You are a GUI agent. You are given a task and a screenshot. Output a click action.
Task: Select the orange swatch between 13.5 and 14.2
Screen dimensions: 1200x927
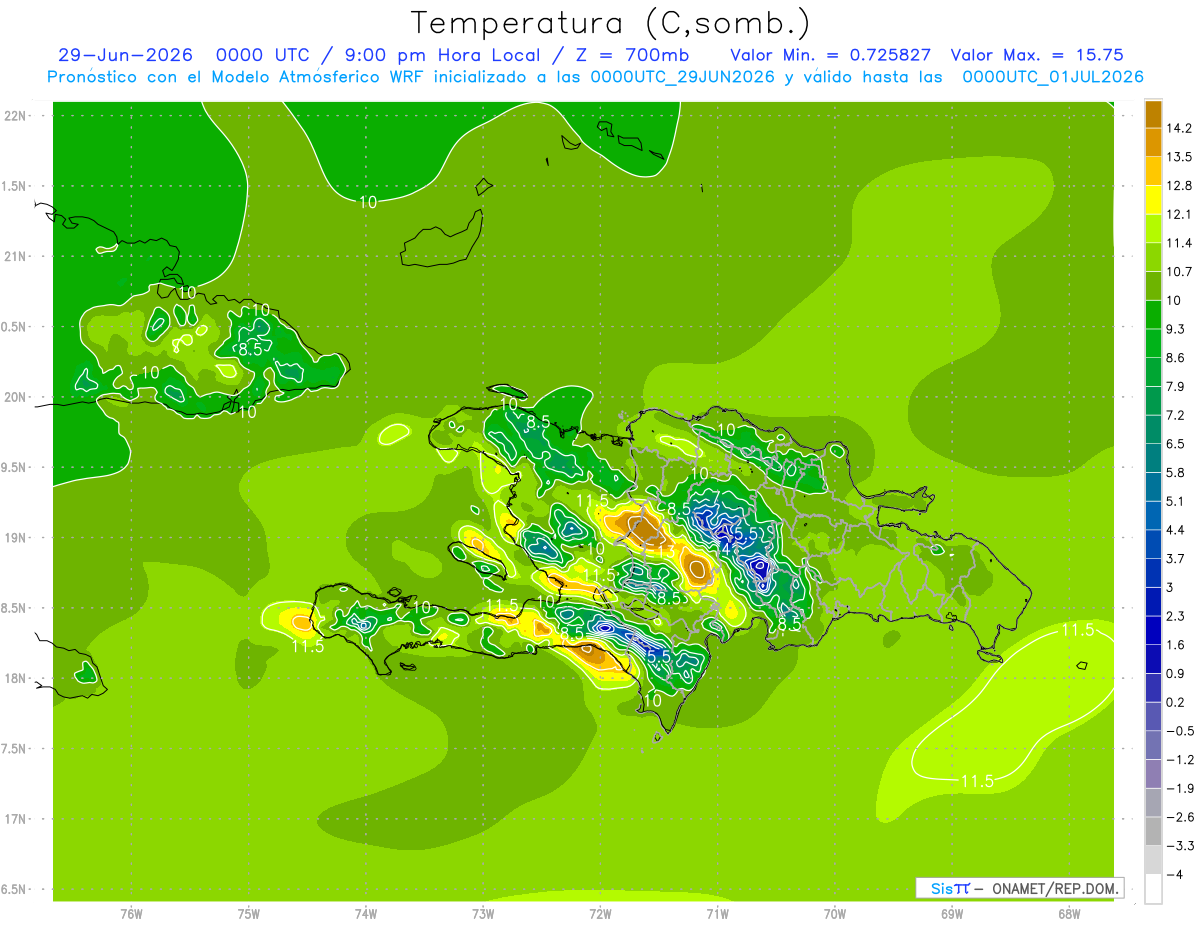(x=1153, y=142)
